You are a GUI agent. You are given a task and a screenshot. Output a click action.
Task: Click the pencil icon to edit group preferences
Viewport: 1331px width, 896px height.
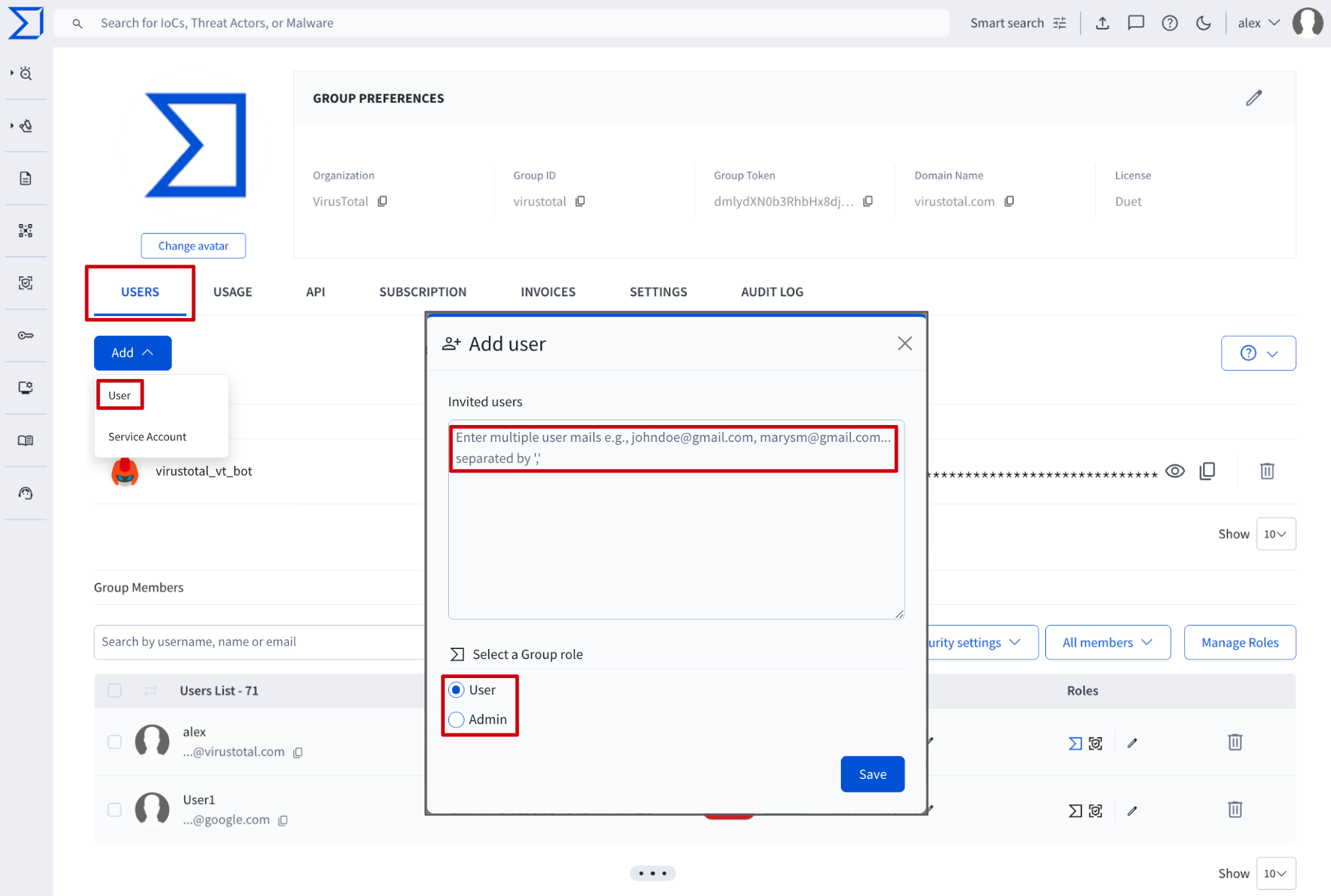[1253, 98]
